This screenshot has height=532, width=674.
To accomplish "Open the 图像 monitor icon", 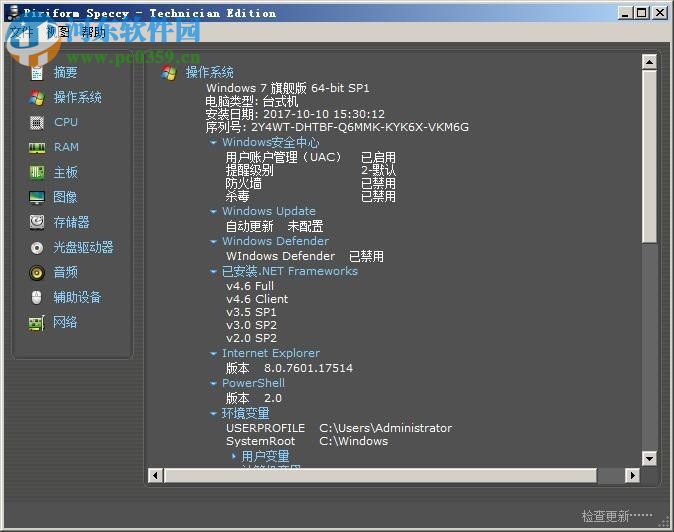I will pyautogui.click(x=37, y=197).
